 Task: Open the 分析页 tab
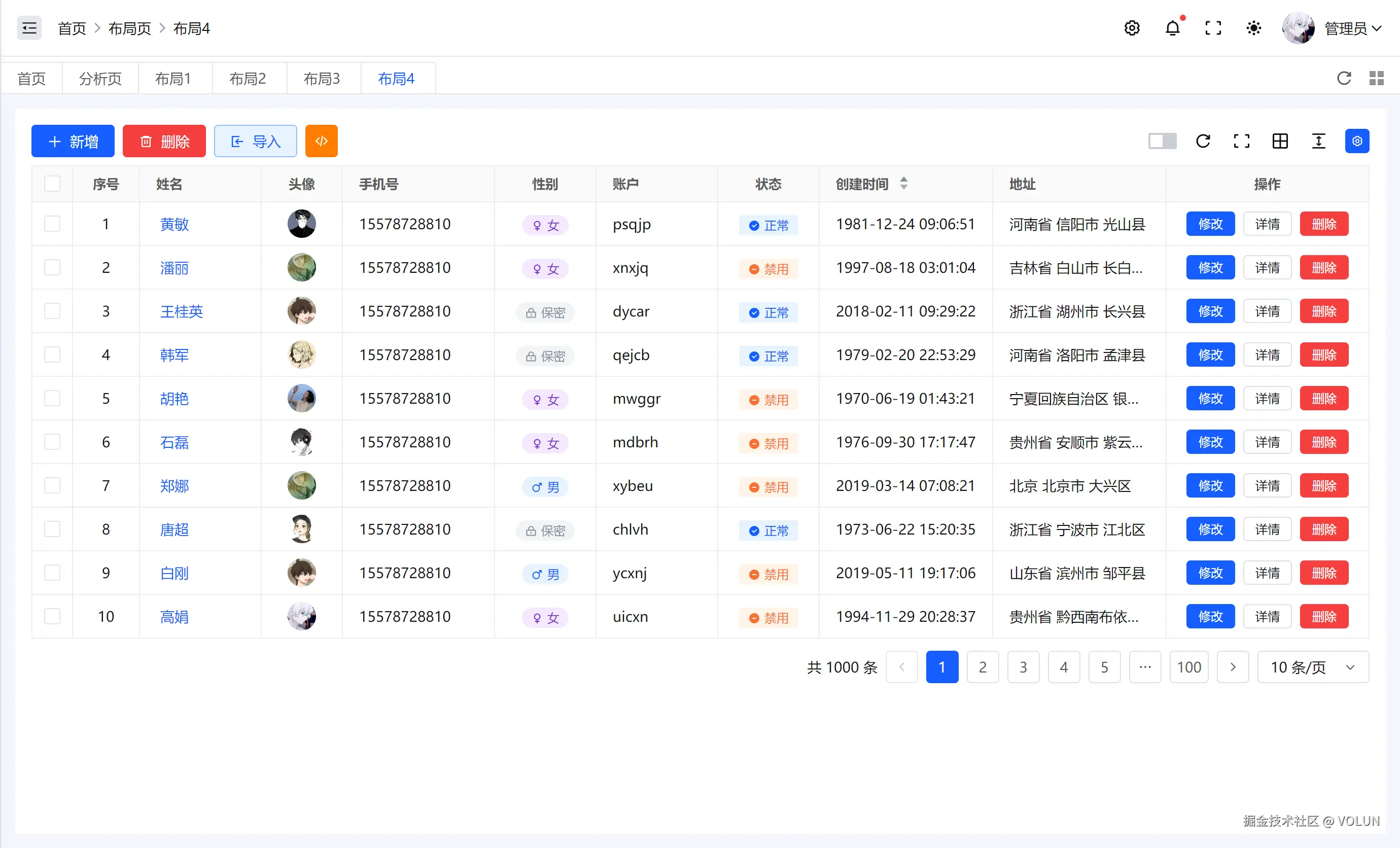100,79
